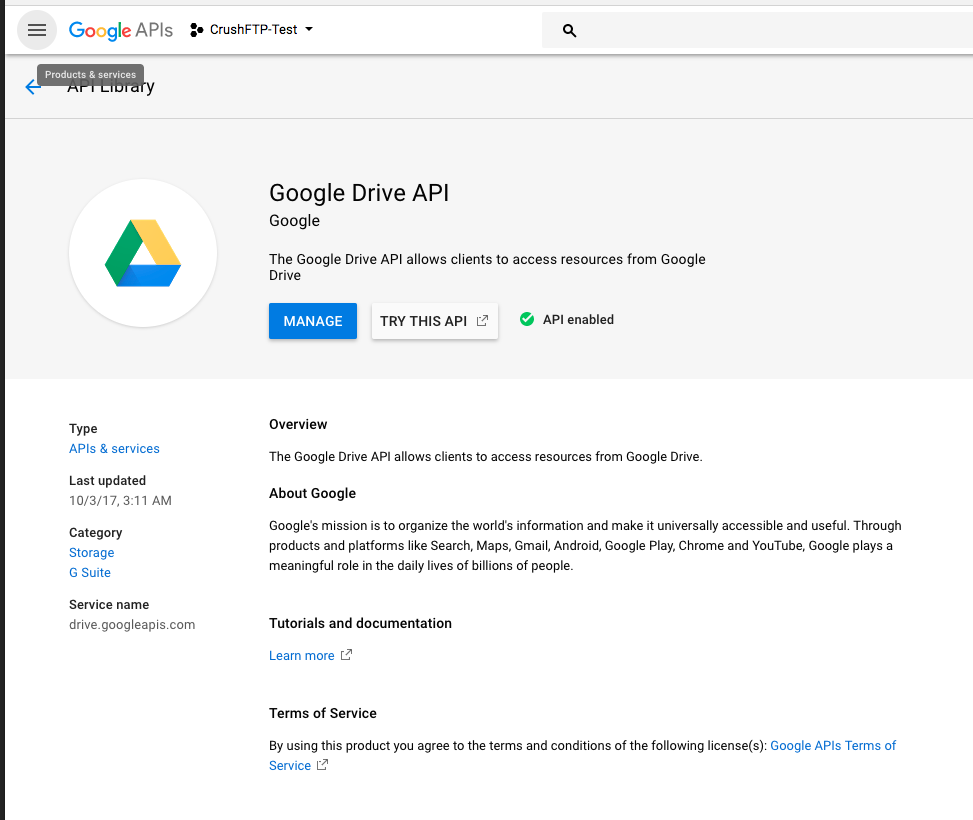Click the CrushFTP-Test project name
973x820 pixels.
pos(253,29)
